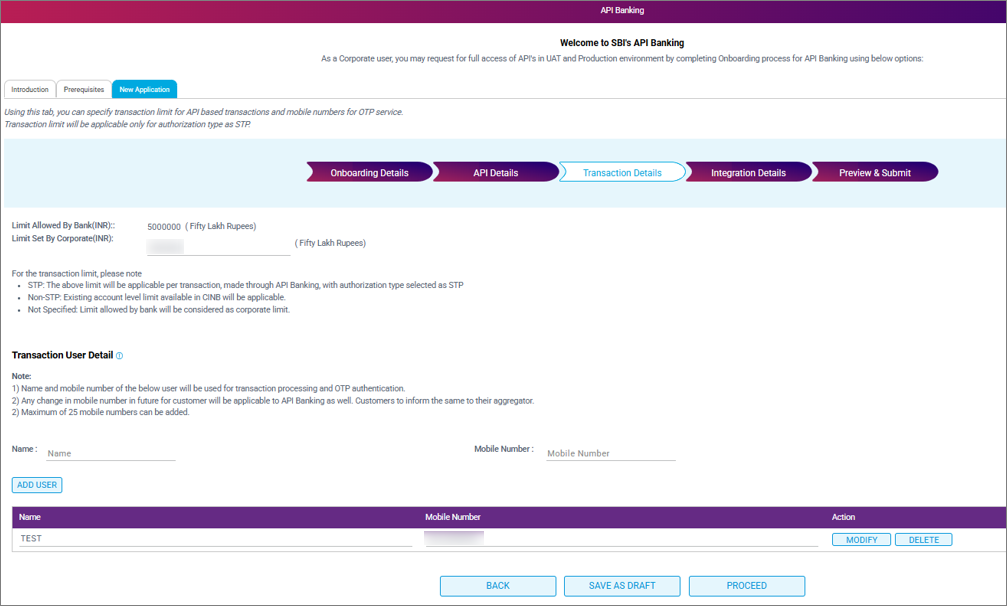Click the masked mobile number in table row
Screen dimensions: 1007x606
(455, 539)
